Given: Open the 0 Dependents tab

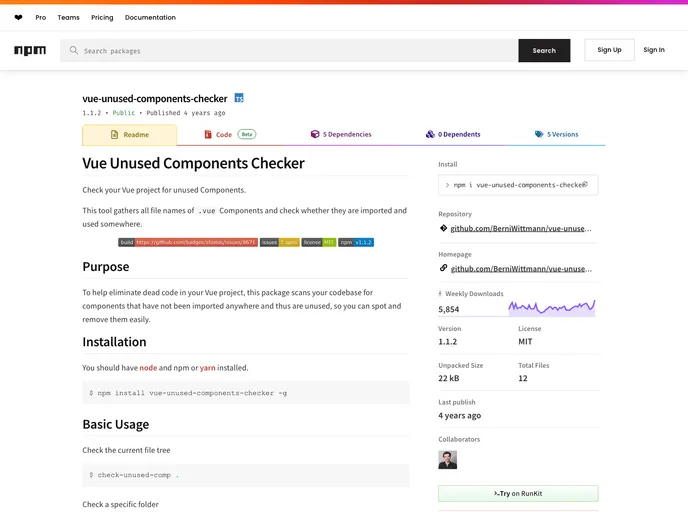Looking at the screenshot, I should coord(453,134).
